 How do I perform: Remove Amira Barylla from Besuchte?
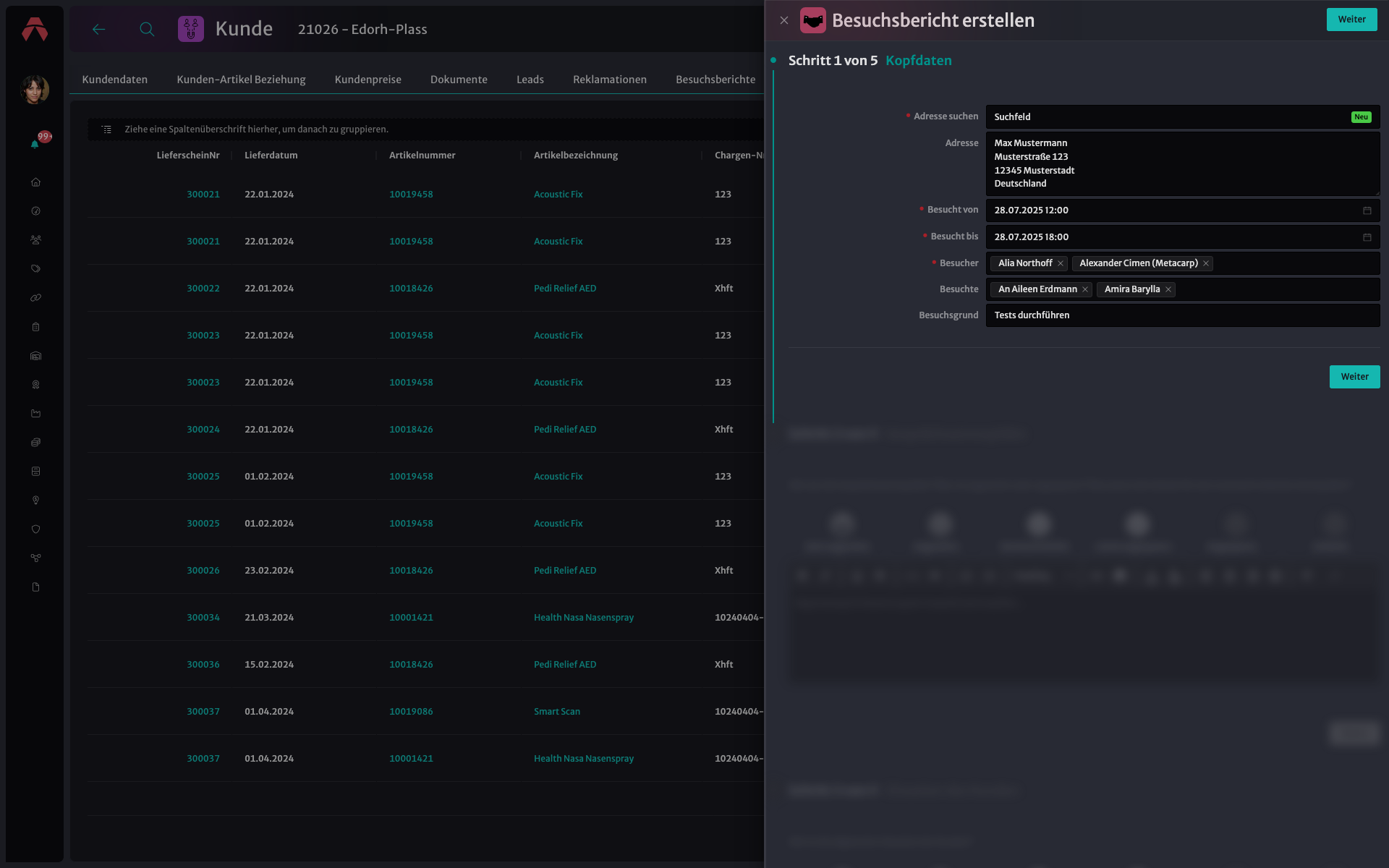click(1168, 289)
